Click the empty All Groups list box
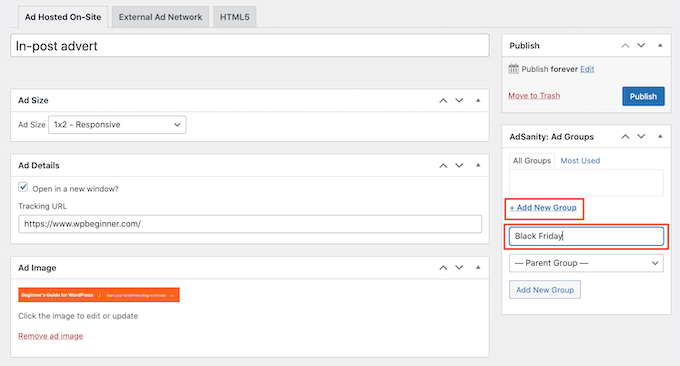This screenshot has width=680, height=366. pyautogui.click(x=586, y=183)
